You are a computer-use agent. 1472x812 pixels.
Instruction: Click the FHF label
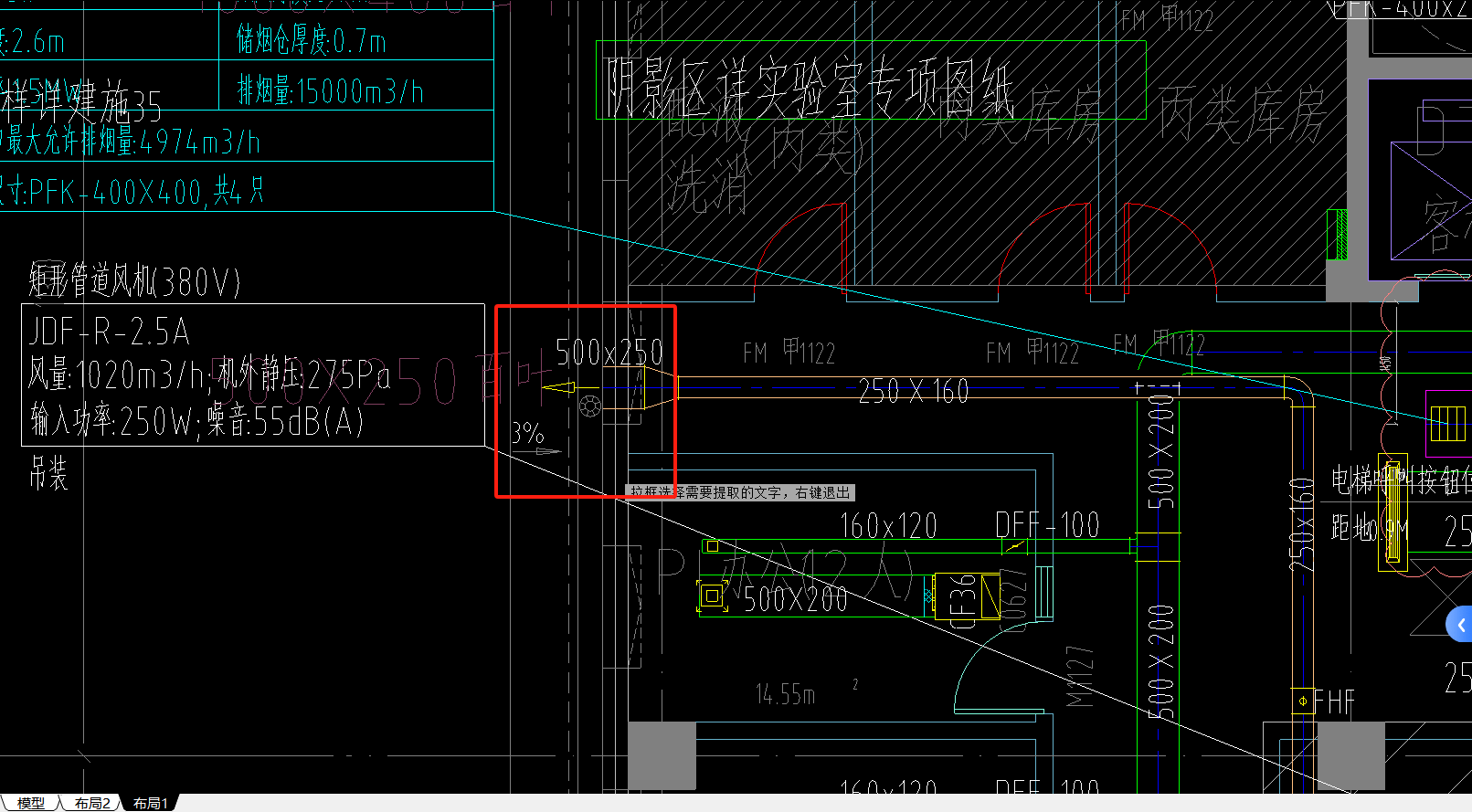click(1335, 701)
